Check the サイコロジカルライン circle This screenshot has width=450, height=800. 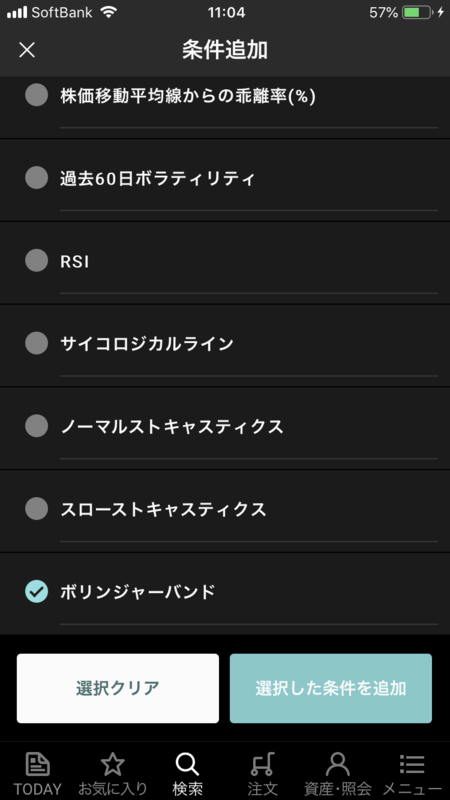pos(37,343)
